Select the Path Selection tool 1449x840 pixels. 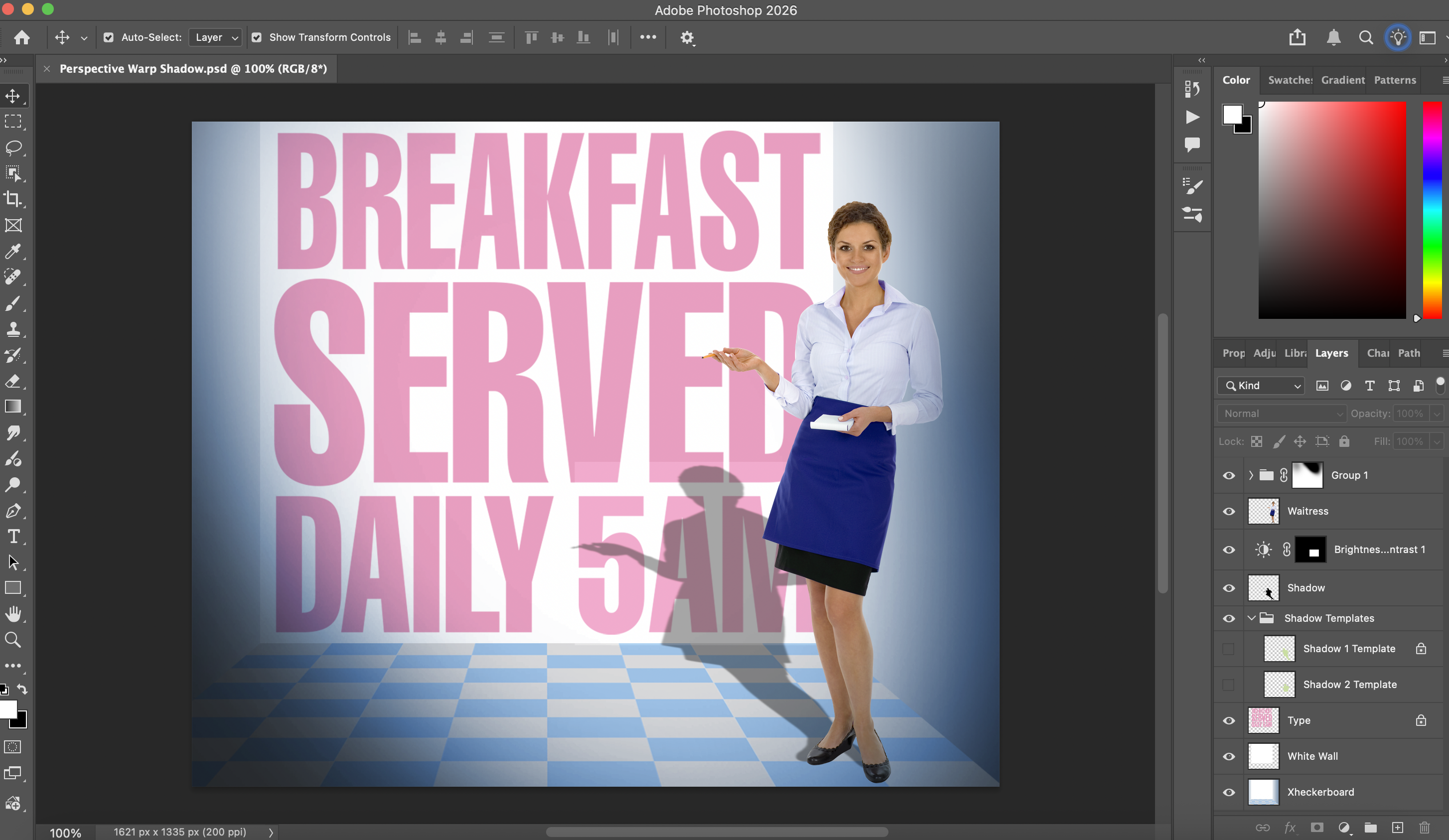pos(13,562)
